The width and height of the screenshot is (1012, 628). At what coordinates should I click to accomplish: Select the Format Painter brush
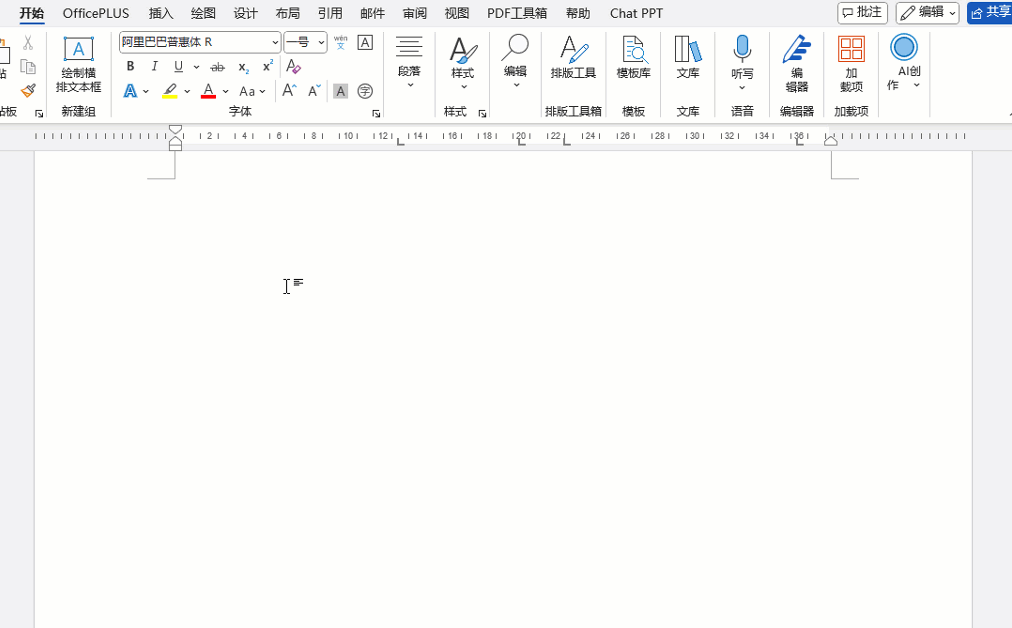click(28, 90)
